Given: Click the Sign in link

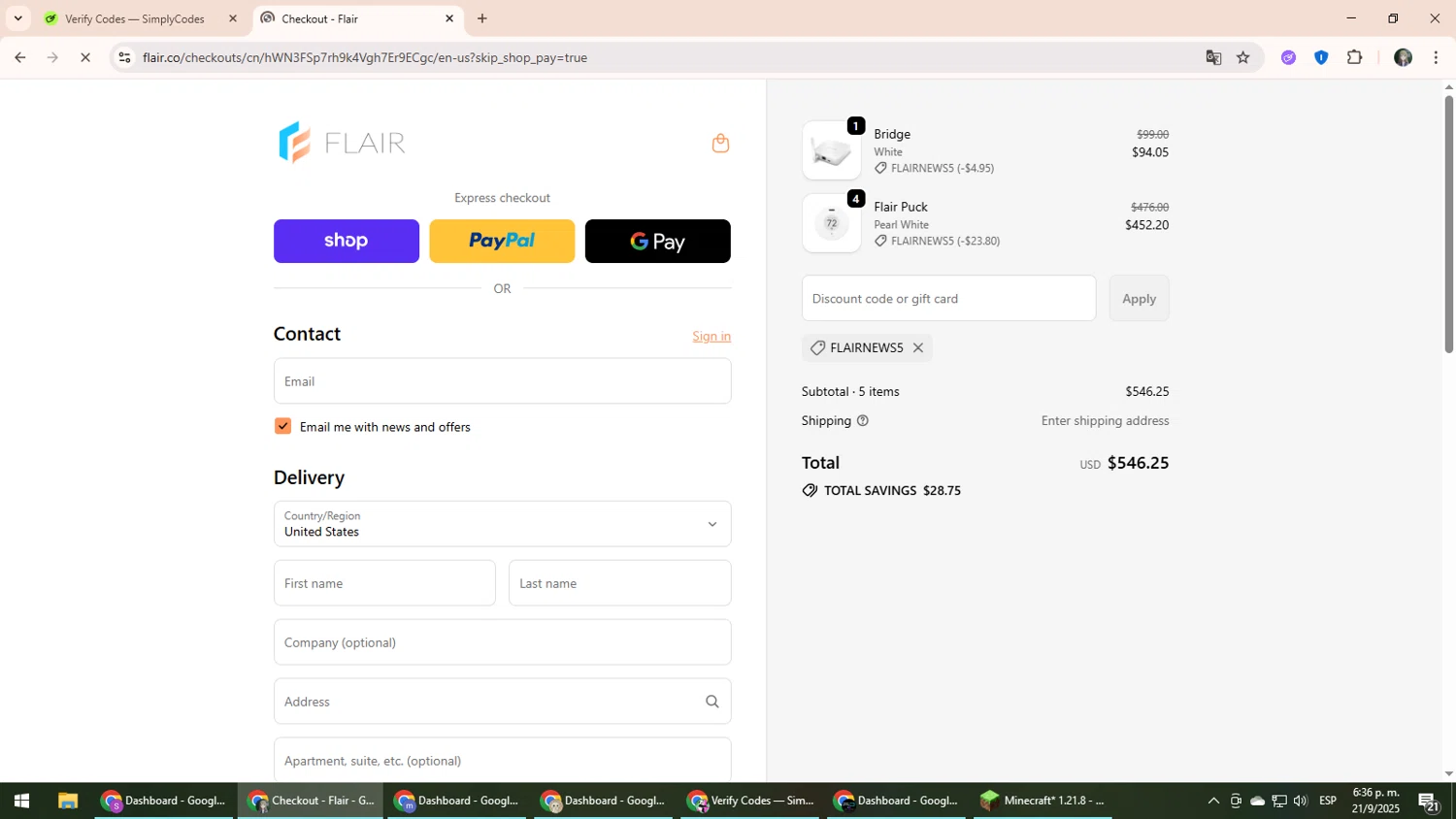Looking at the screenshot, I should [711, 336].
